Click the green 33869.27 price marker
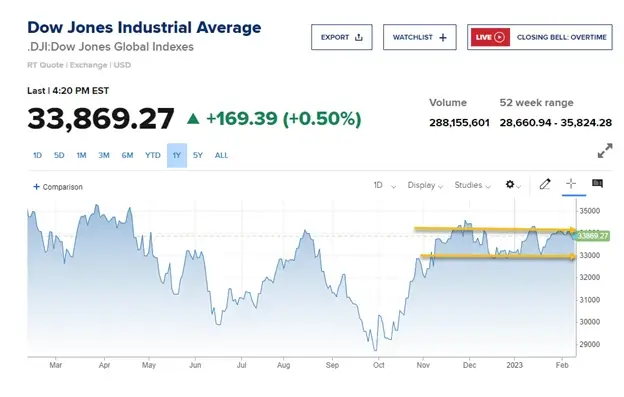The height and width of the screenshot is (397, 624). coord(593,236)
